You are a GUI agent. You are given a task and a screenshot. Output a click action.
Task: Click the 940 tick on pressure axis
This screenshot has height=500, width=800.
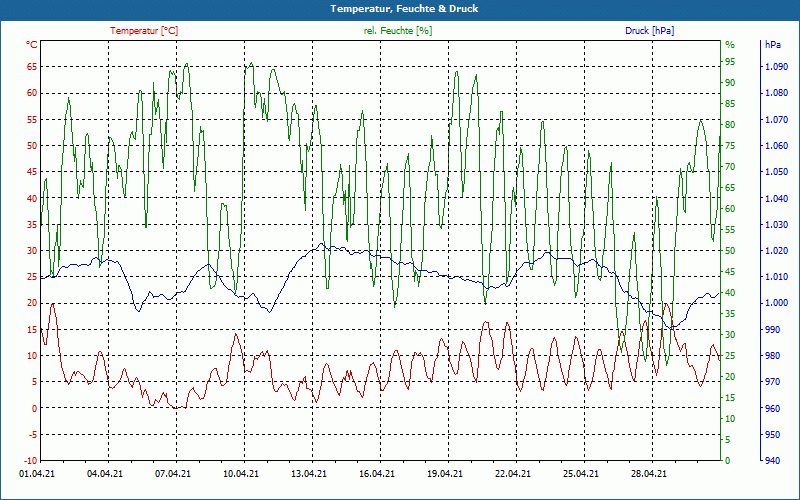coord(773,461)
